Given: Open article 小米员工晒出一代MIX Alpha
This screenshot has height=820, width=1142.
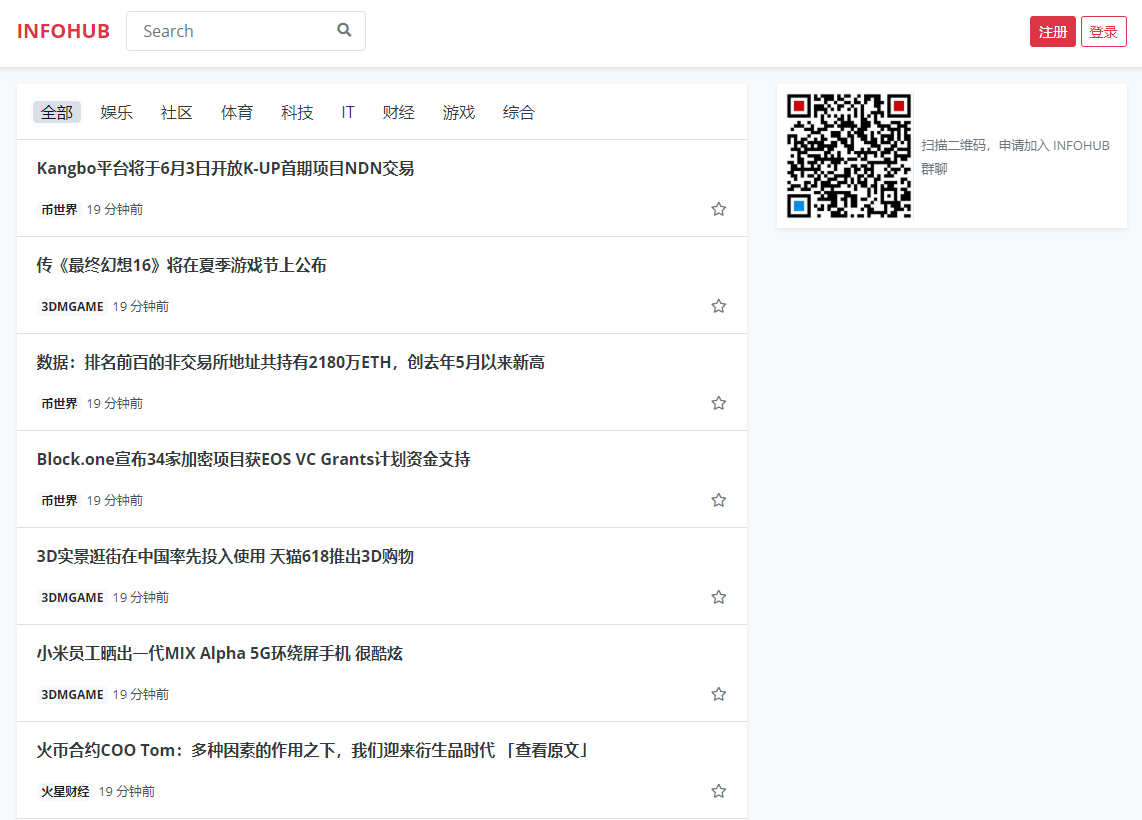Looking at the screenshot, I should pyautogui.click(x=219, y=653).
